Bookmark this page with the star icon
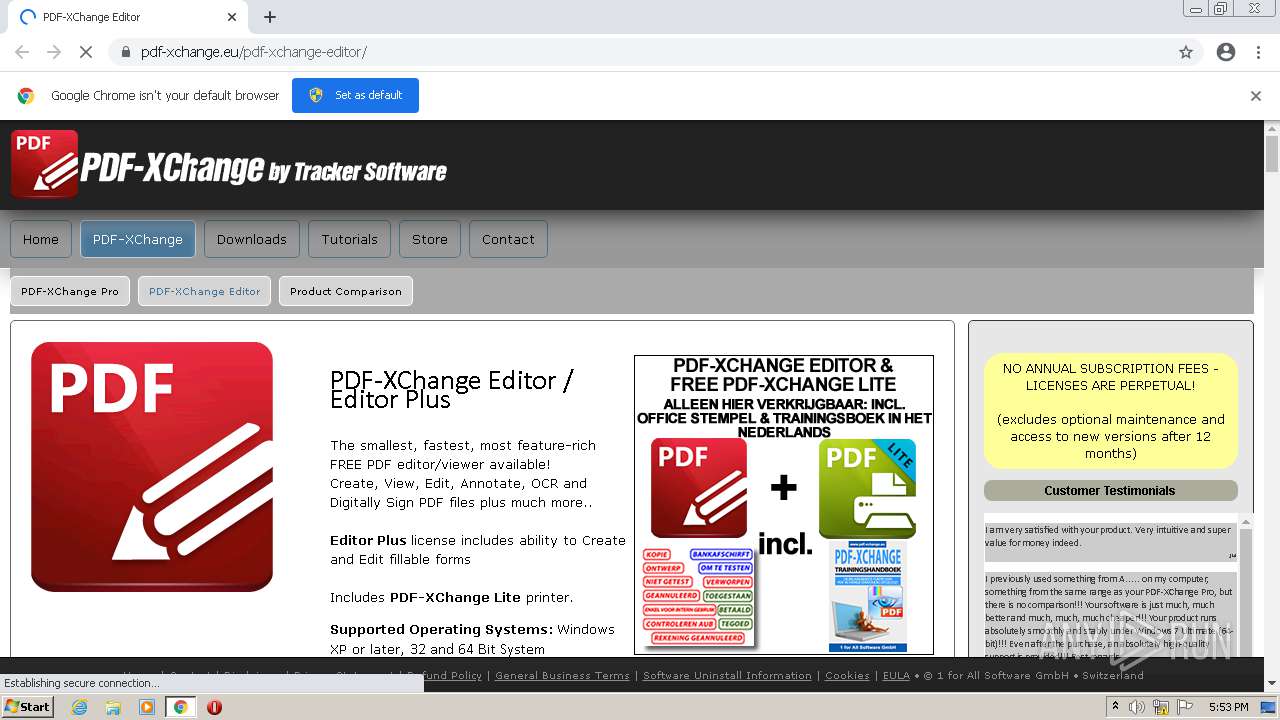The image size is (1280, 720). (1186, 52)
